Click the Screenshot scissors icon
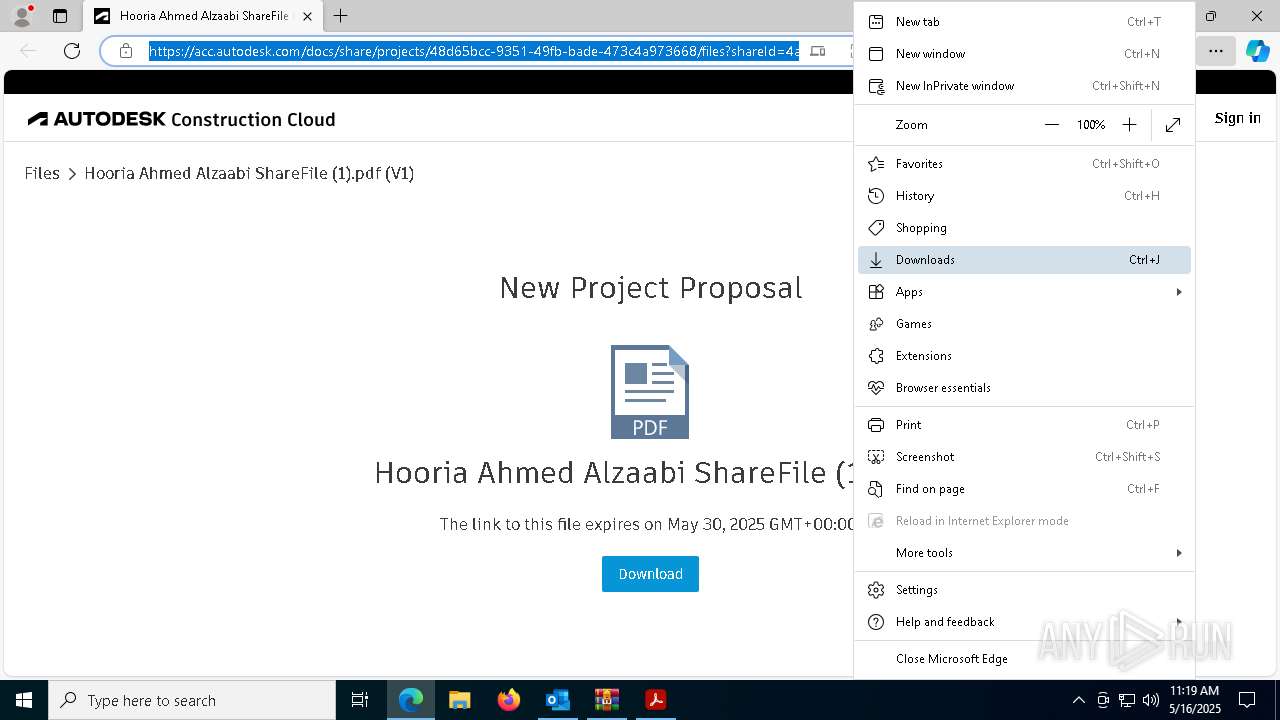The width and height of the screenshot is (1280, 720). point(876,457)
